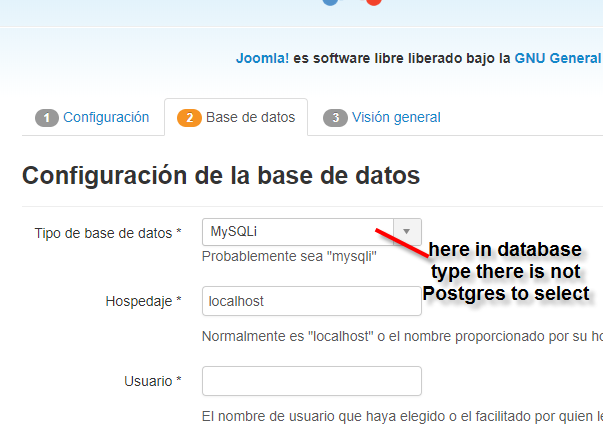Click the 'Normalmente es "localhost"' help text
This screenshot has width=603, height=444.
coord(402,336)
